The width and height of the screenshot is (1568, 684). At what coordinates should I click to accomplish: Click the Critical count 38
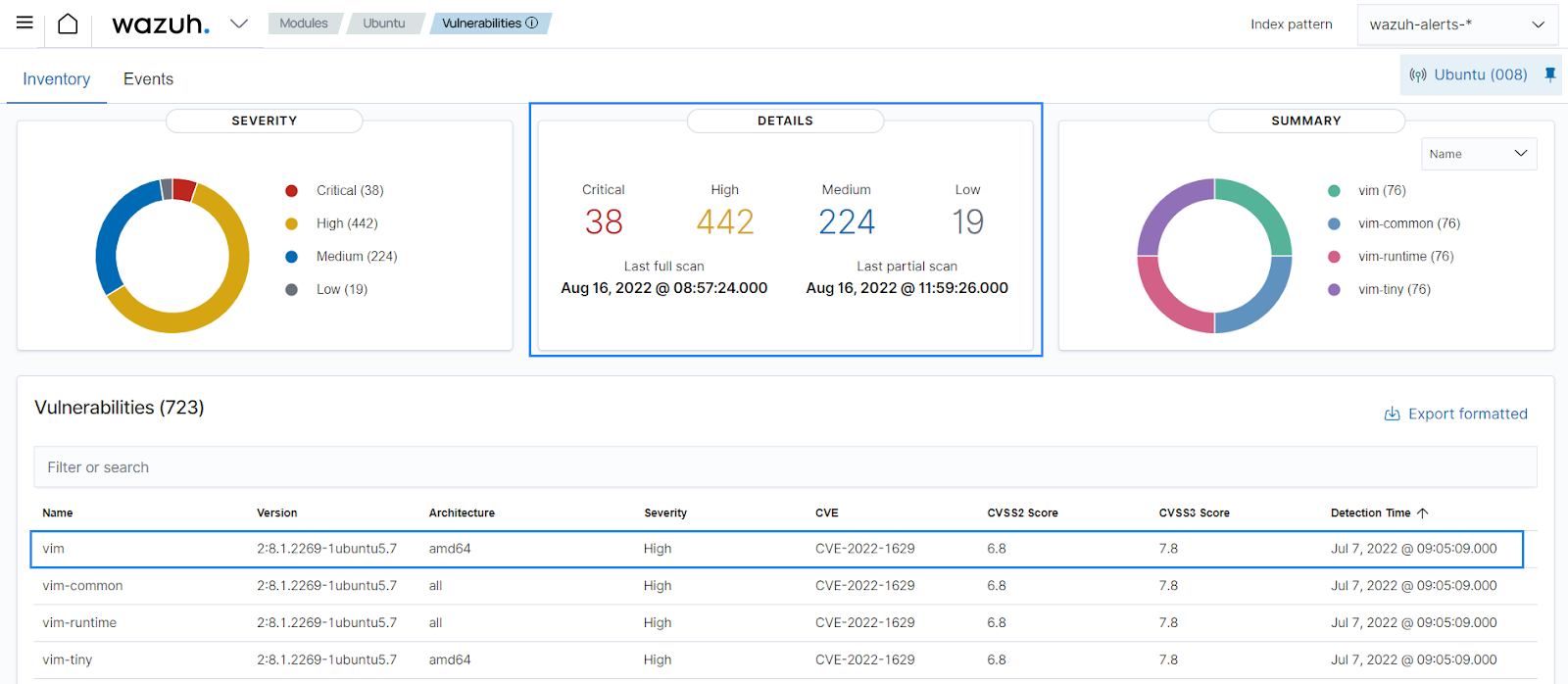pyautogui.click(x=604, y=222)
